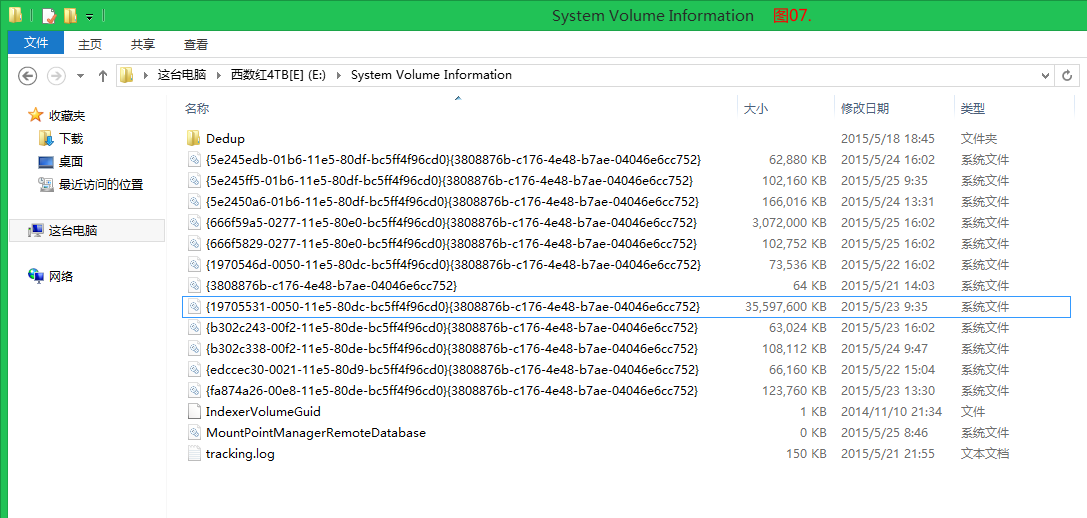Select file starting with {19705531-0050
Image resolution: width=1087 pixels, height=518 pixels.
[628, 307]
